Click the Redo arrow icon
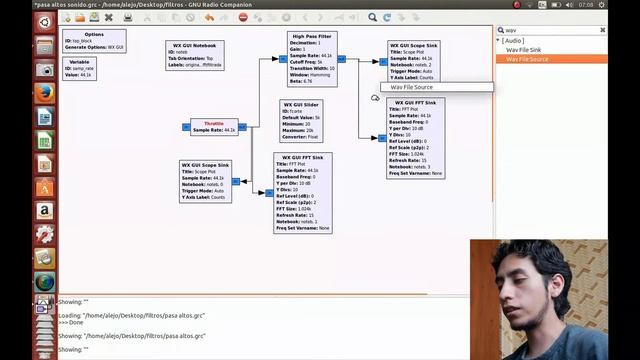The height and width of the screenshot is (360, 640). coord(224,18)
